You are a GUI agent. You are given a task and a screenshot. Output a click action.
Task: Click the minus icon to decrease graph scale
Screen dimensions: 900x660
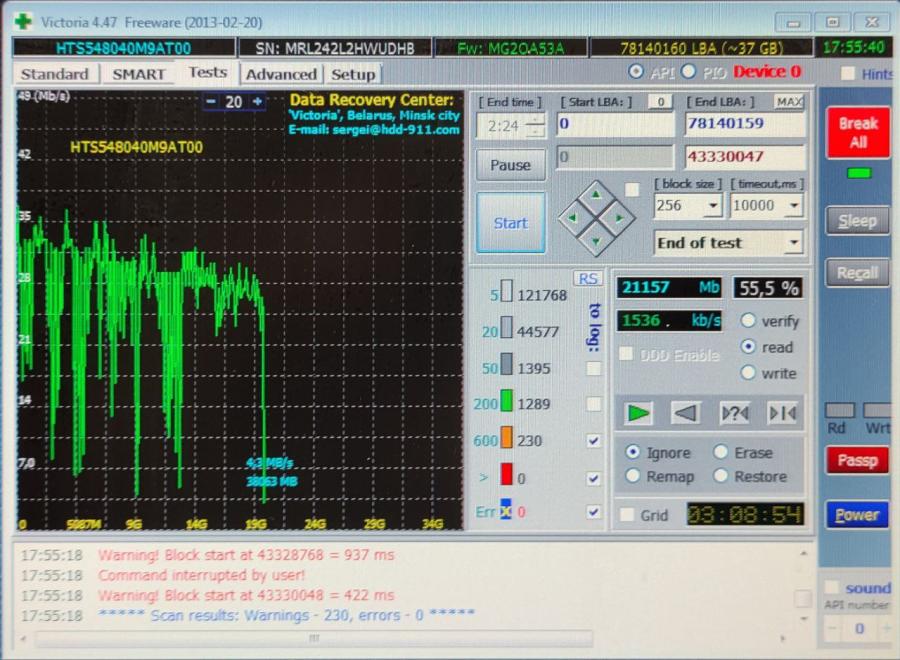tap(211, 102)
